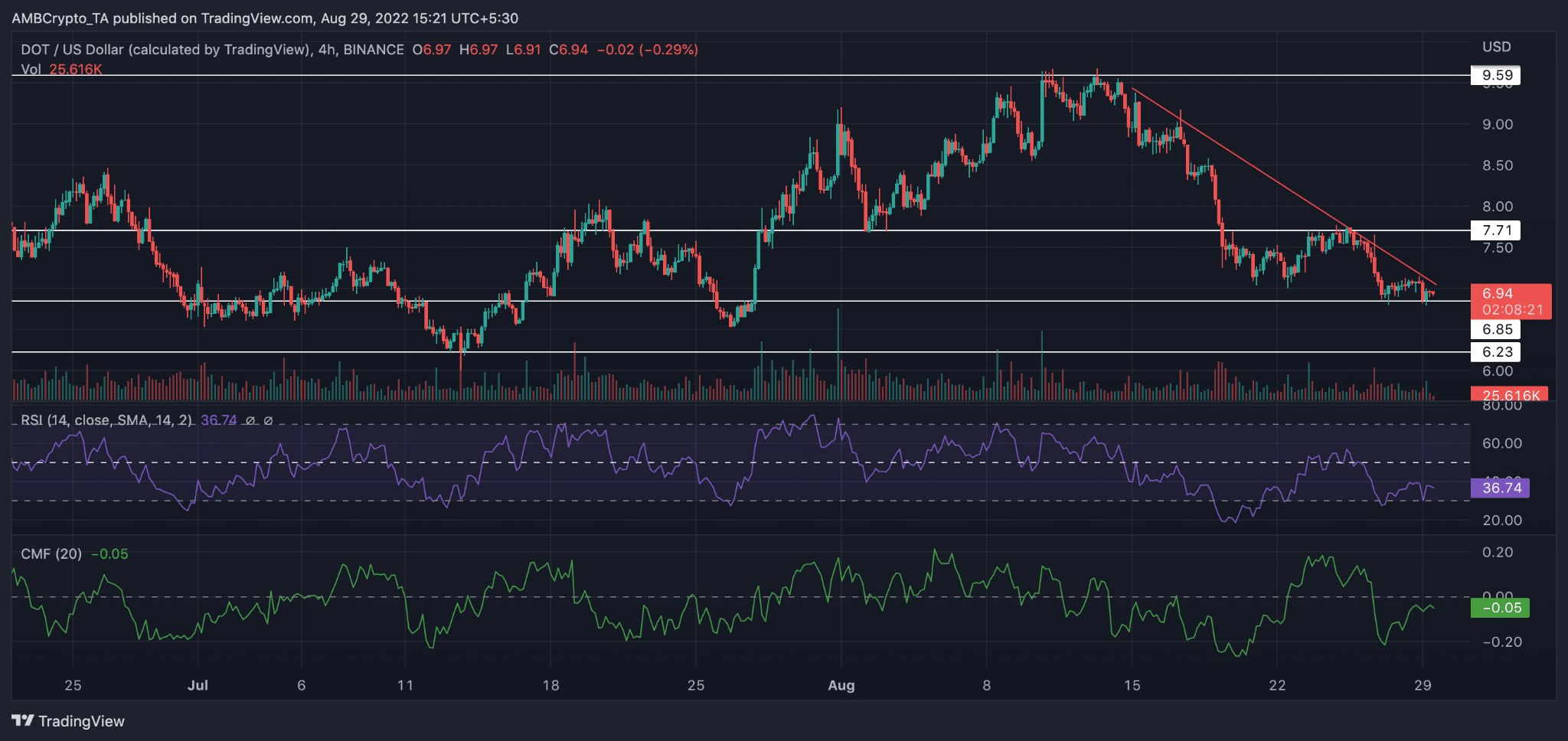The width and height of the screenshot is (1568, 741).
Task: Click the 7.71 horizontal line price label
Action: coord(1496,230)
